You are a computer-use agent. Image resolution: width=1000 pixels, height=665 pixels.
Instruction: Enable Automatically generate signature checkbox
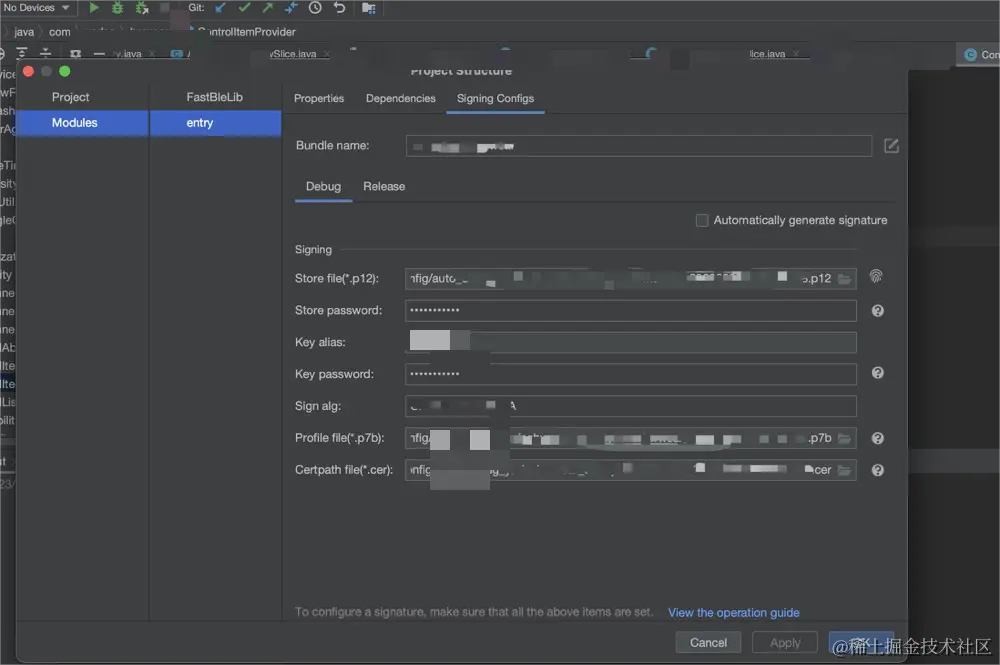click(702, 220)
